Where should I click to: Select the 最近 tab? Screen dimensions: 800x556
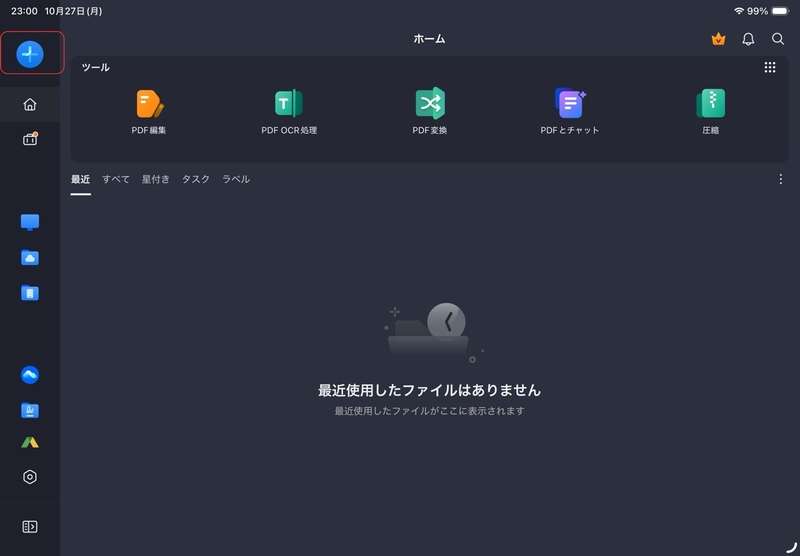81,179
